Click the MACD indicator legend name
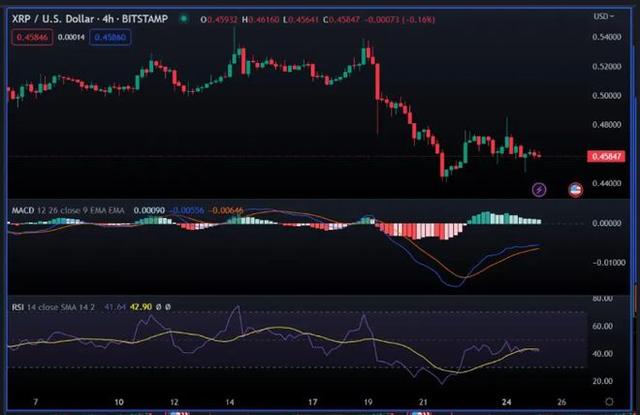Screen dimensions: 640x415 click(23, 211)
